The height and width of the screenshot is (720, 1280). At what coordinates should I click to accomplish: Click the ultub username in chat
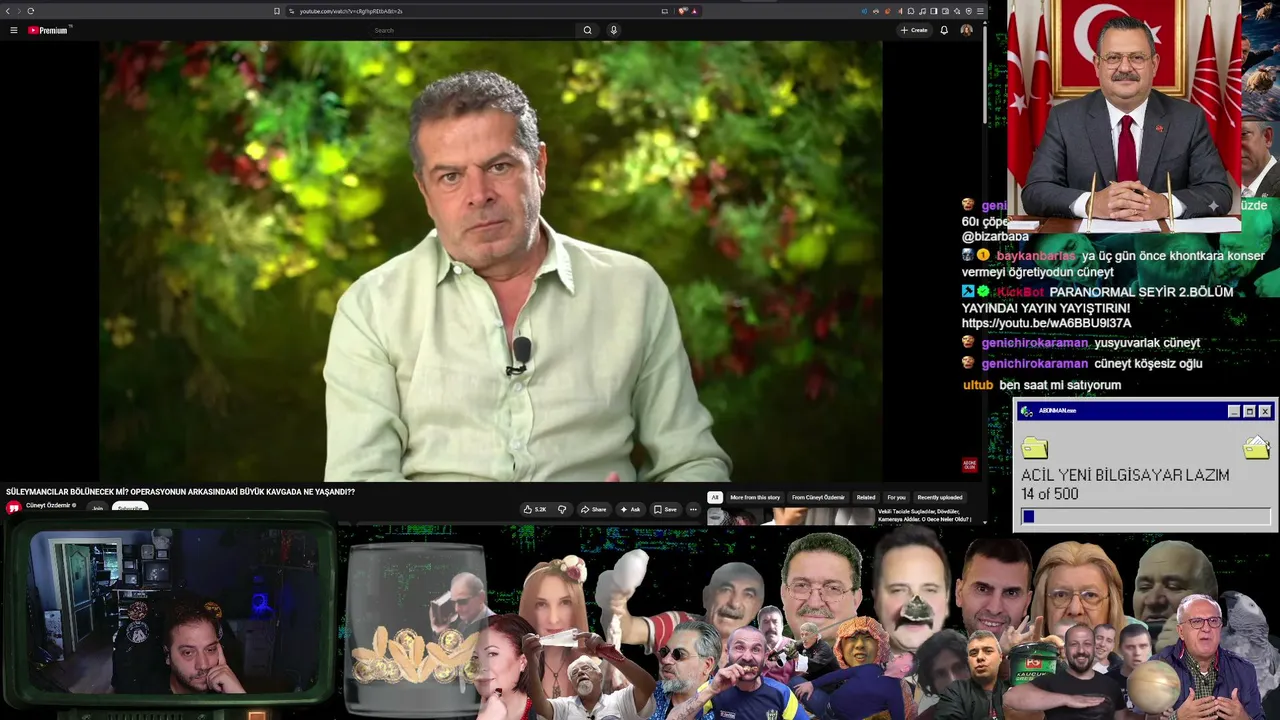(x=978, y=385)
